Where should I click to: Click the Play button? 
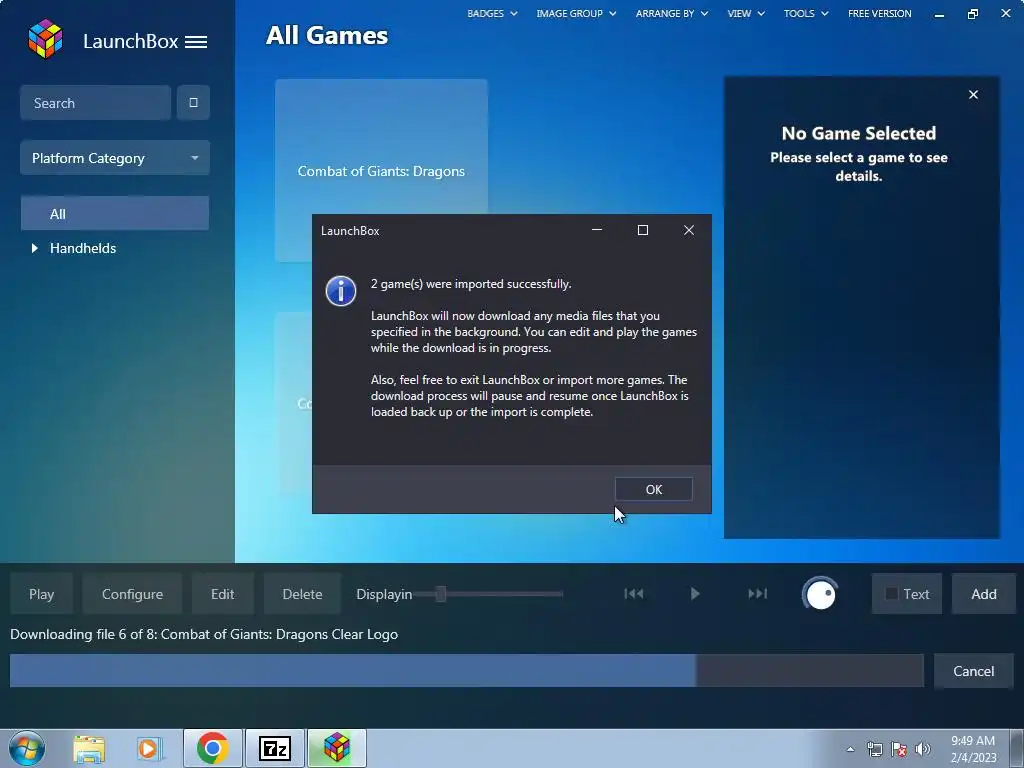[x=41, y=594]
